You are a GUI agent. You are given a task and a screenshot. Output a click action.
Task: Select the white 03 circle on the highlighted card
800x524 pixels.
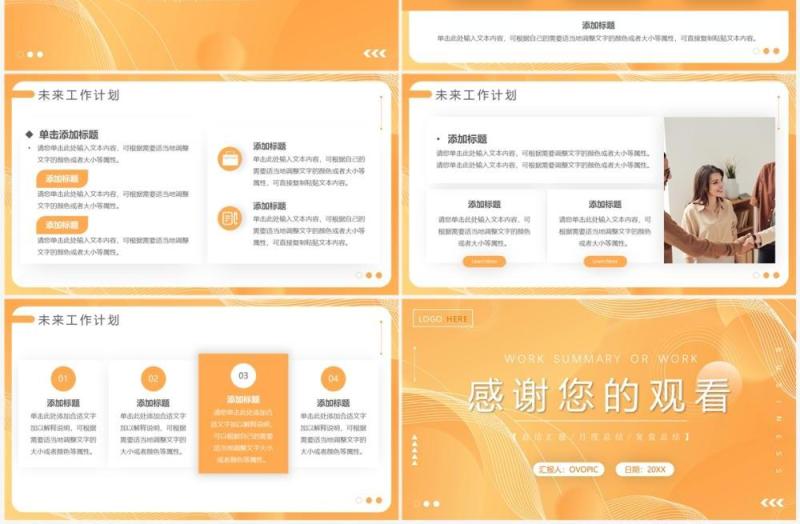pos(243,376)
